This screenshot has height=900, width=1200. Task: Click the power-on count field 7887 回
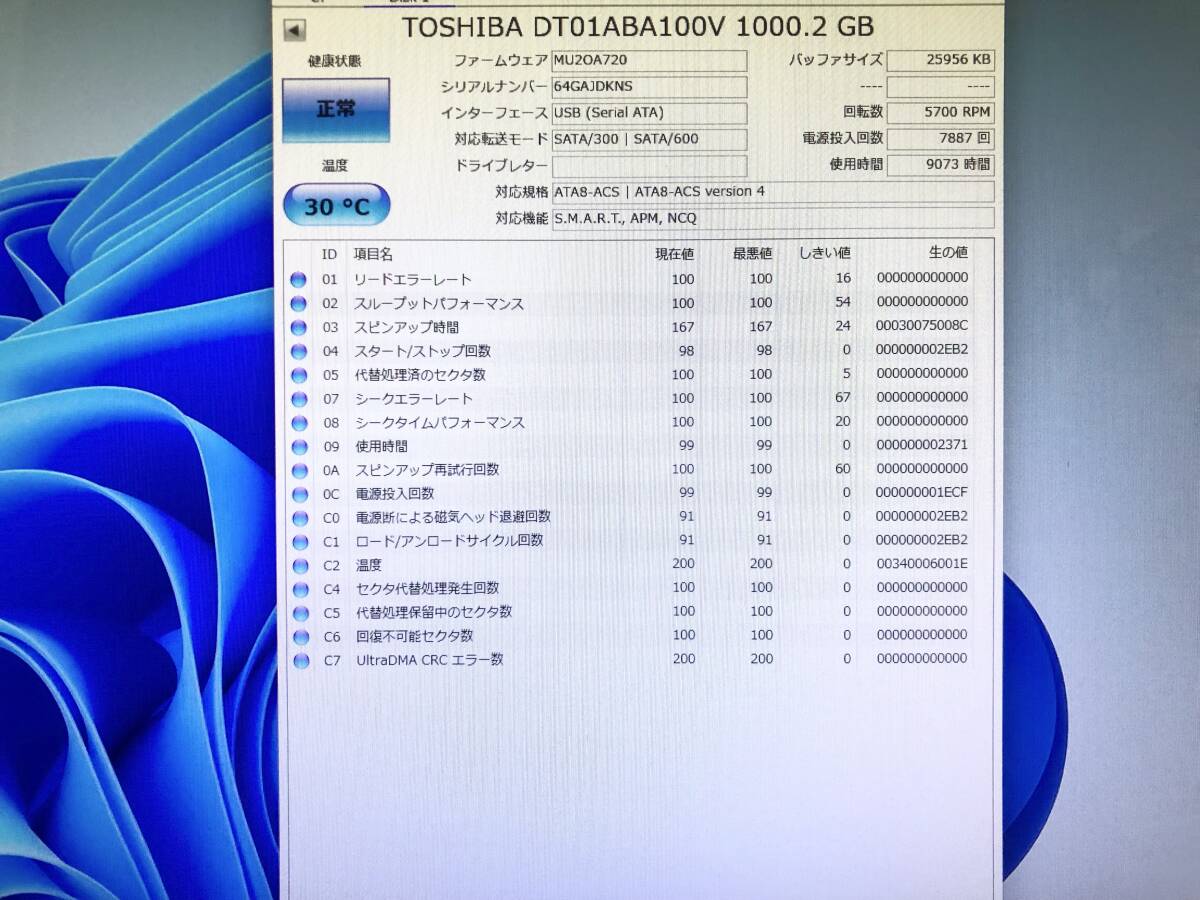pyautogui.click(x=940, y=139)
